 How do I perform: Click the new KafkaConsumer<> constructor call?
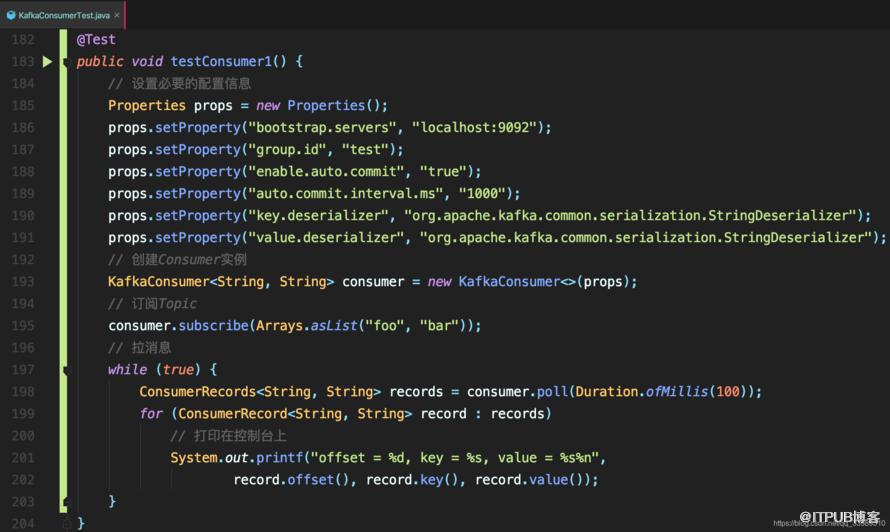click(x=532, y=282)
